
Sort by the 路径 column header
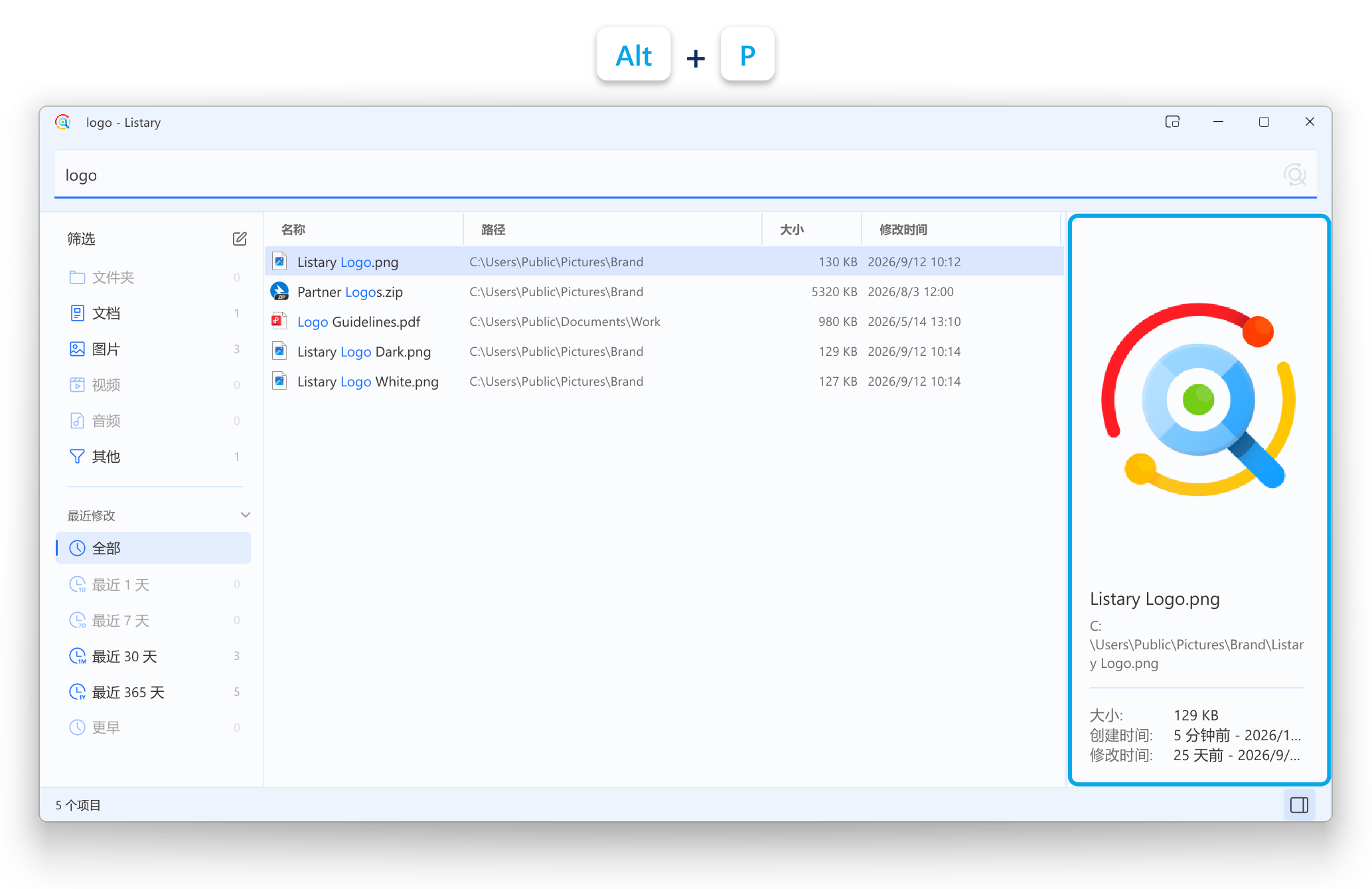[493, 230]
